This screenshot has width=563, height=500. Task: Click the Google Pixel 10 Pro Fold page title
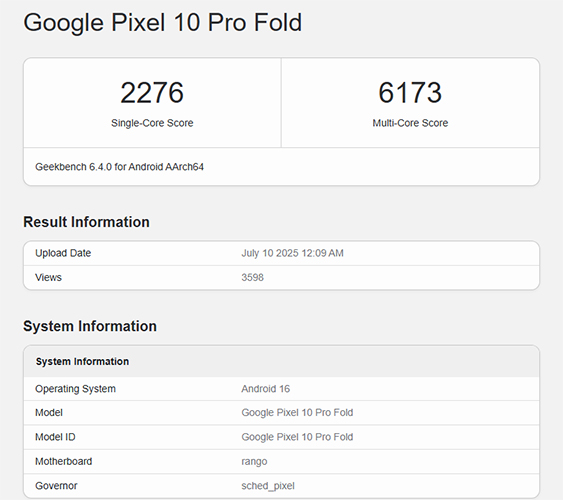(163, 23)
